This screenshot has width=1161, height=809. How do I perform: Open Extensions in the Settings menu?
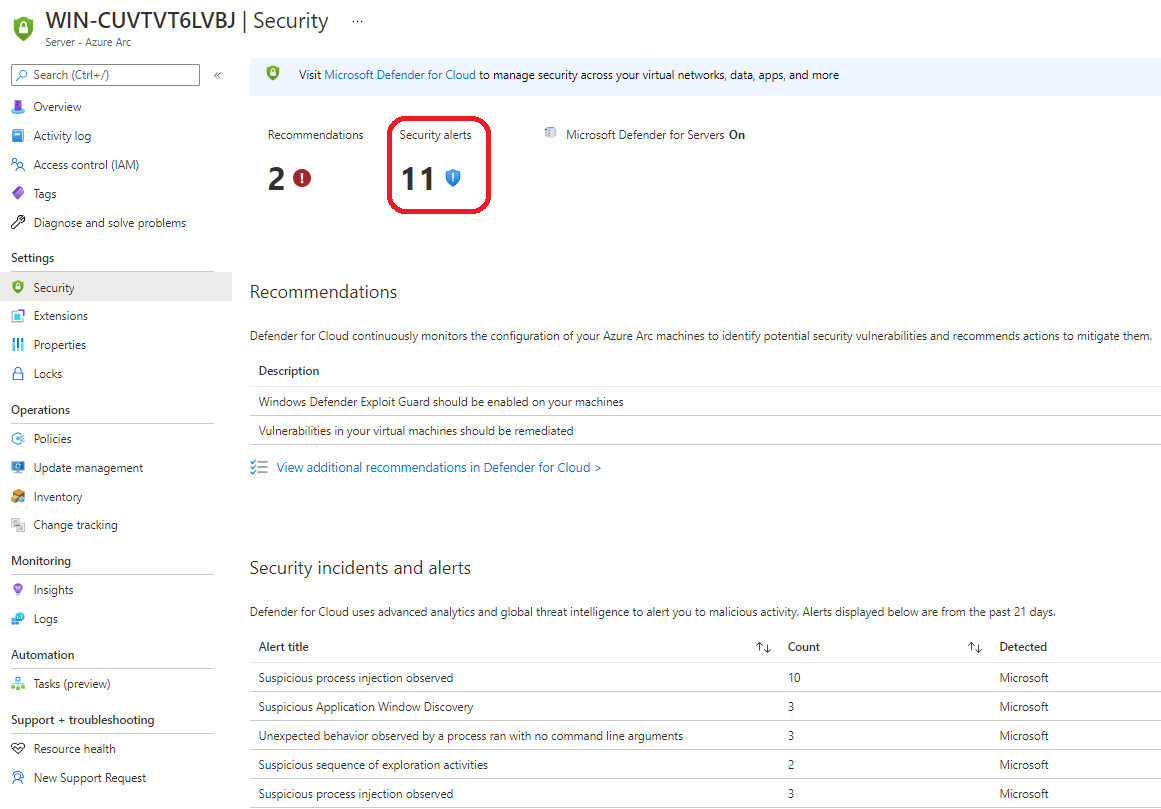click(x=60, y=316)
